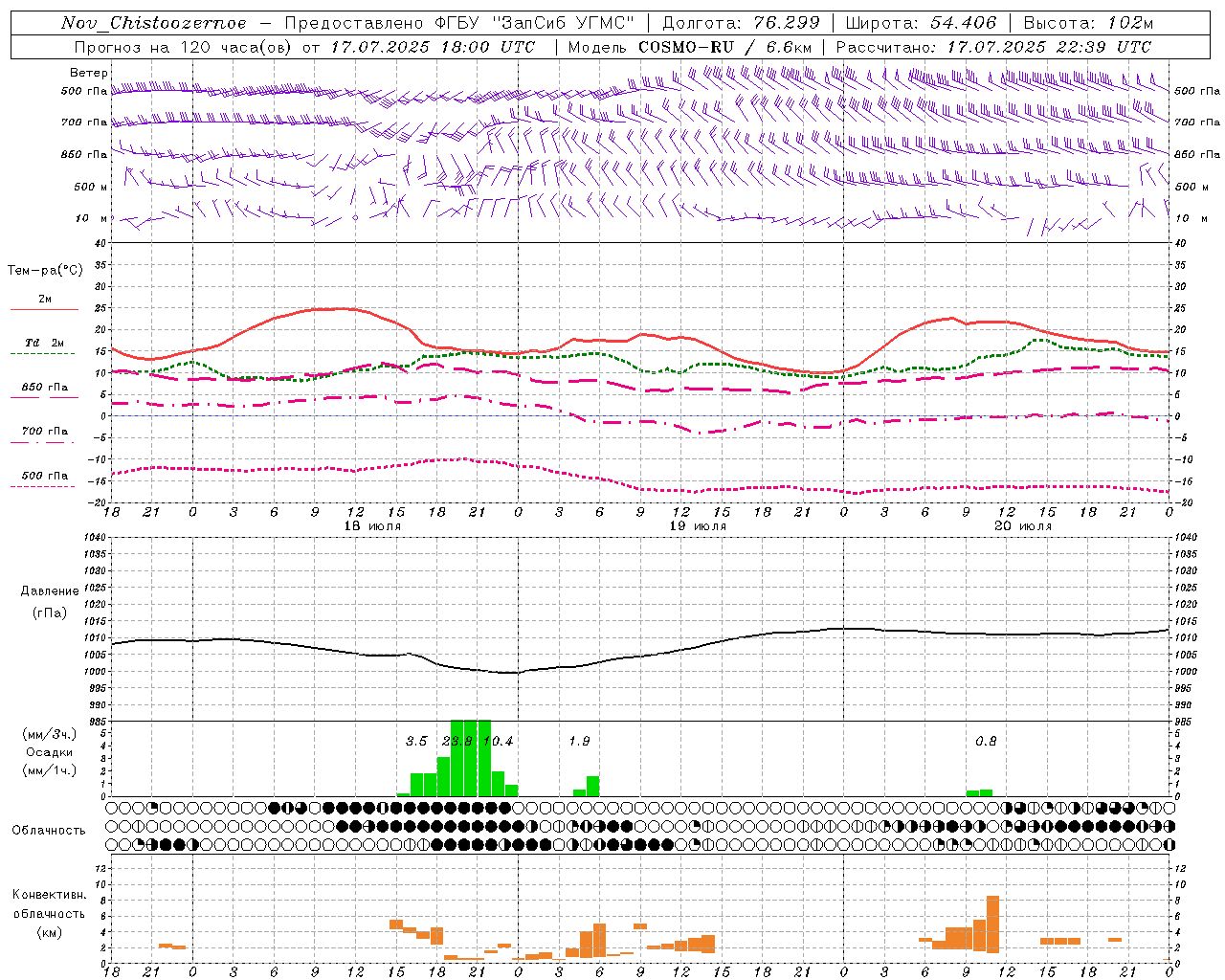The image size is (1225, 980).
Task: Click the Рассчитано: 17.07.2025 22:39 UTC timestamp
Action: tap(993, 47)
